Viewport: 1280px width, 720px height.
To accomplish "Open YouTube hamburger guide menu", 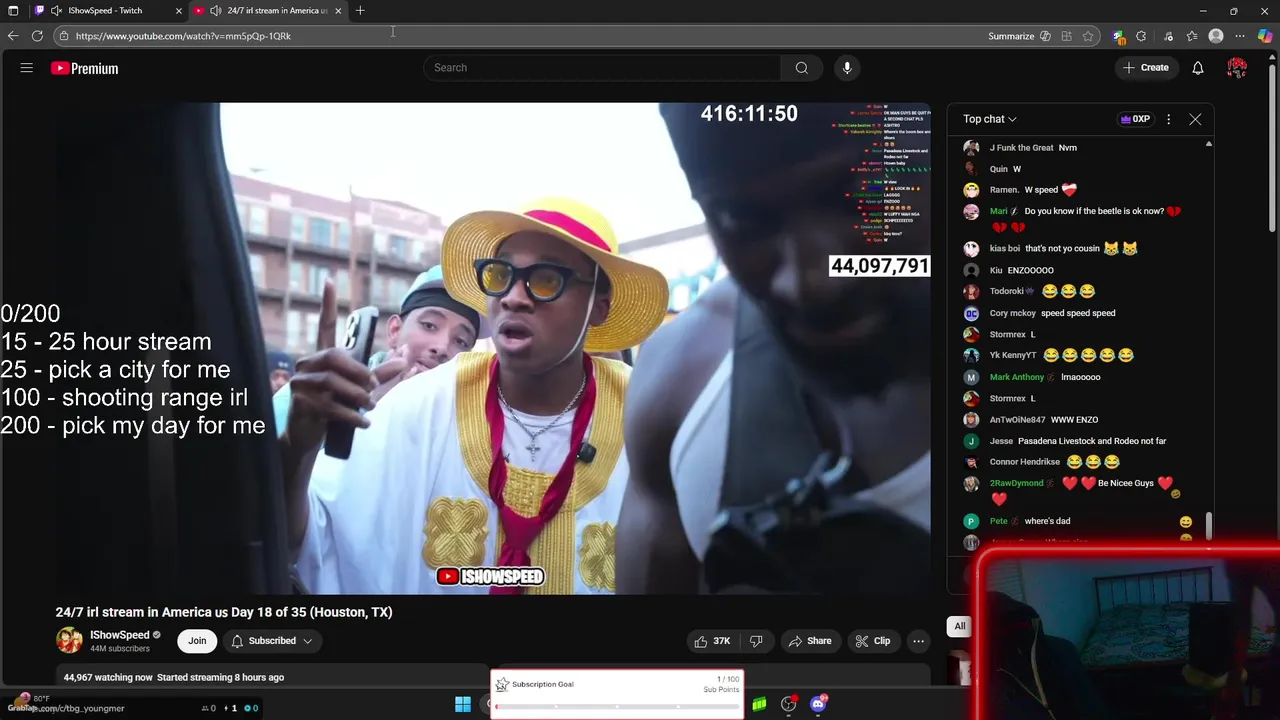I will pyautogui.click(x=27, y=68).
